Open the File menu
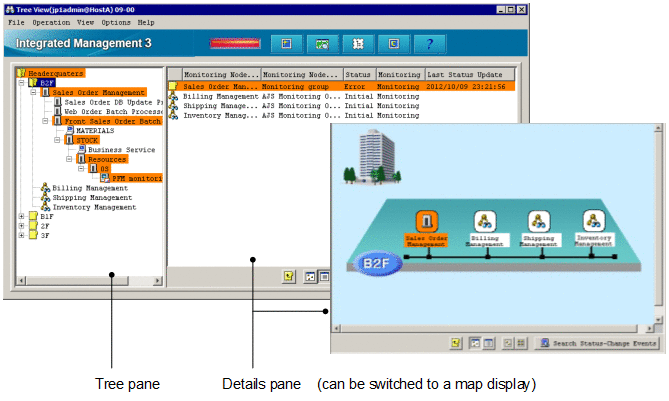Image resolution: width=669 pixels, height=401 pixels. click(x=16, y=22)
